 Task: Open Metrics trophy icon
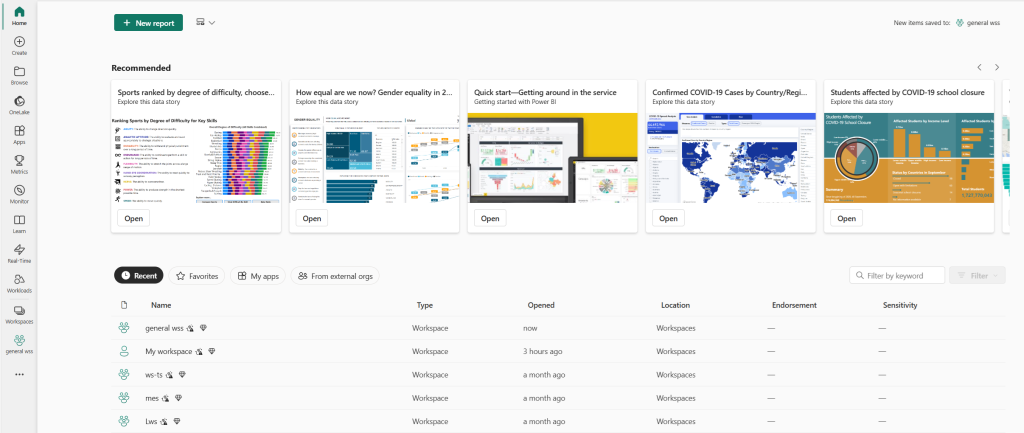[x=19, y=164]
